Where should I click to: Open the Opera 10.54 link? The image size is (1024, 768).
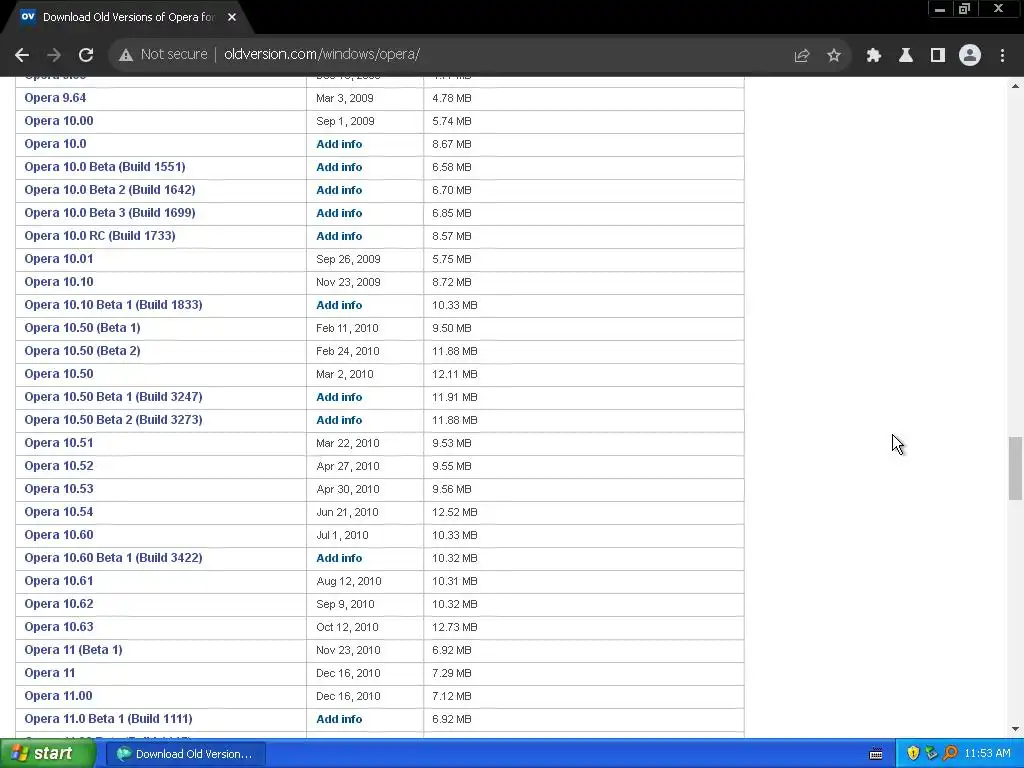(59, 512)
